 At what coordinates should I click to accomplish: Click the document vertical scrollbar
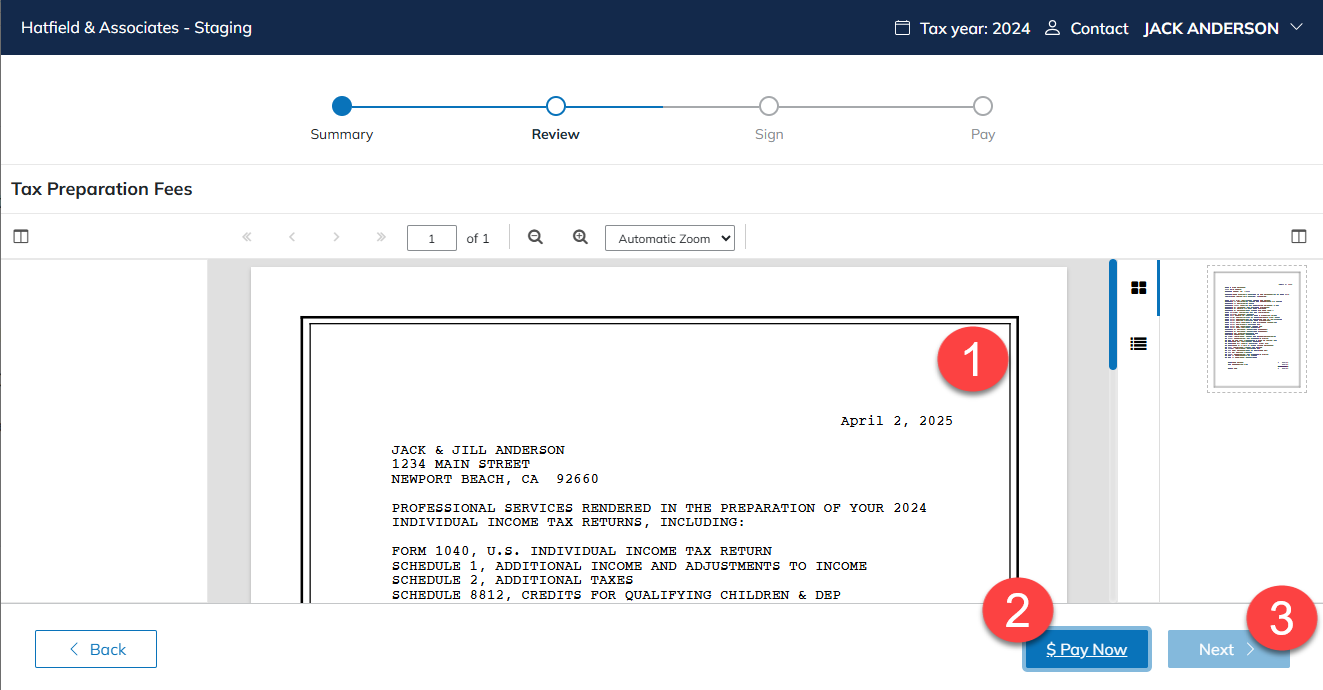point(1113,315)
